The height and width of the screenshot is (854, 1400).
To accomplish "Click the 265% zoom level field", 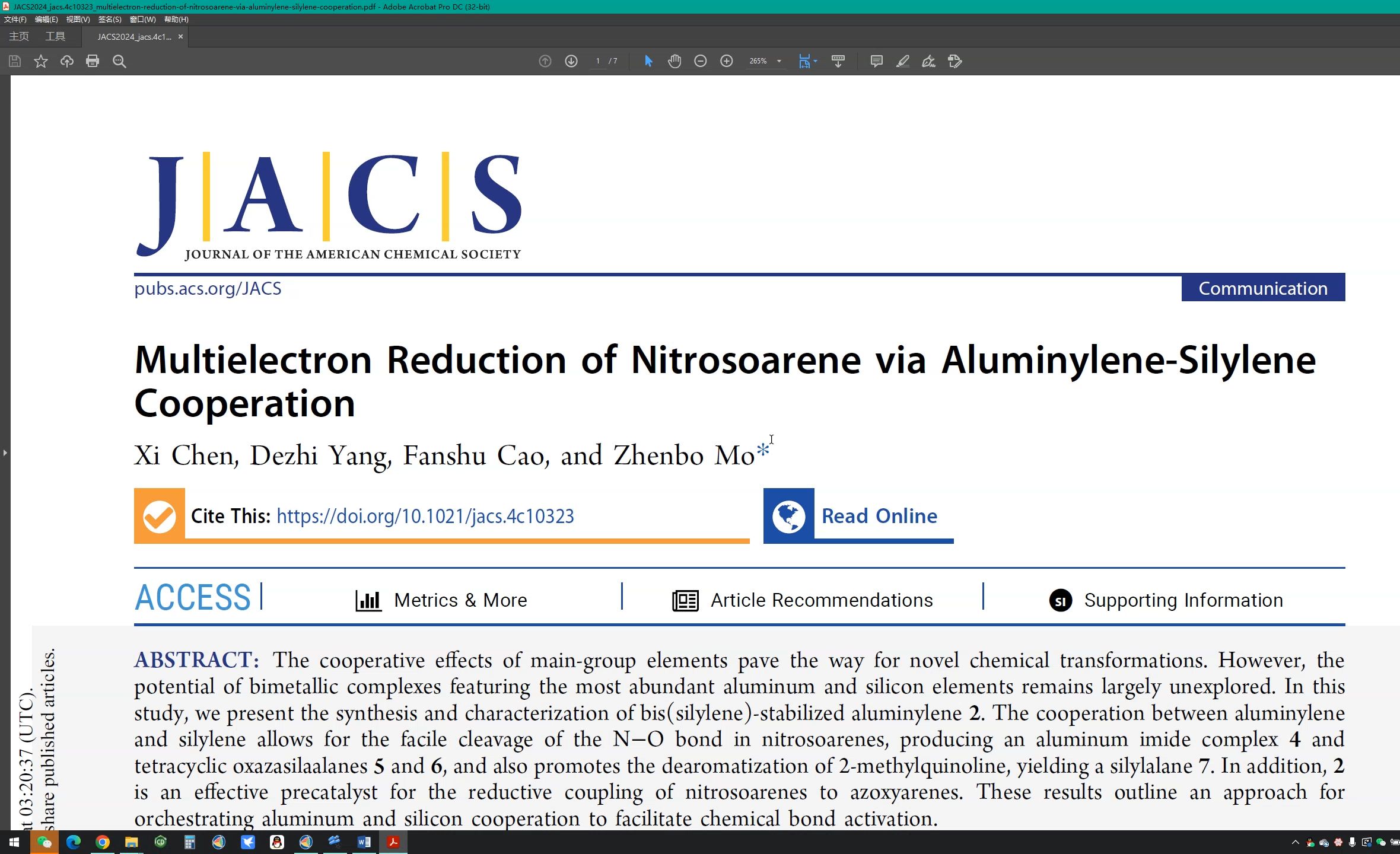I will (758, 61).
